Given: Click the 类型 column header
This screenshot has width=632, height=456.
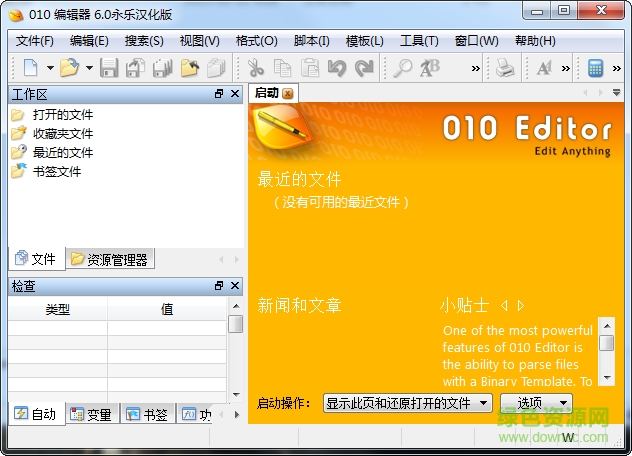Looking at the screenshot, I should (x=58, y=310).
